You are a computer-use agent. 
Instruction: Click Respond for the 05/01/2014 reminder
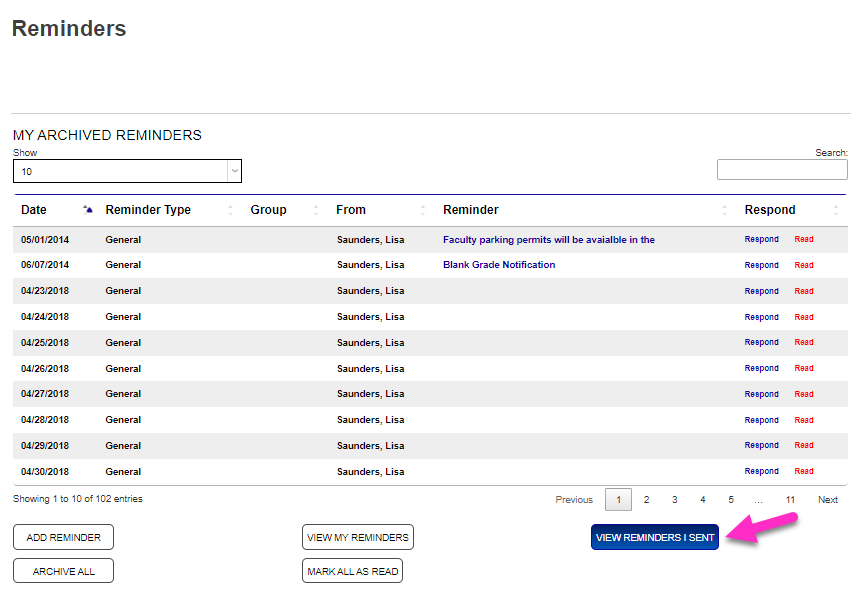click(x=761, y=240)
